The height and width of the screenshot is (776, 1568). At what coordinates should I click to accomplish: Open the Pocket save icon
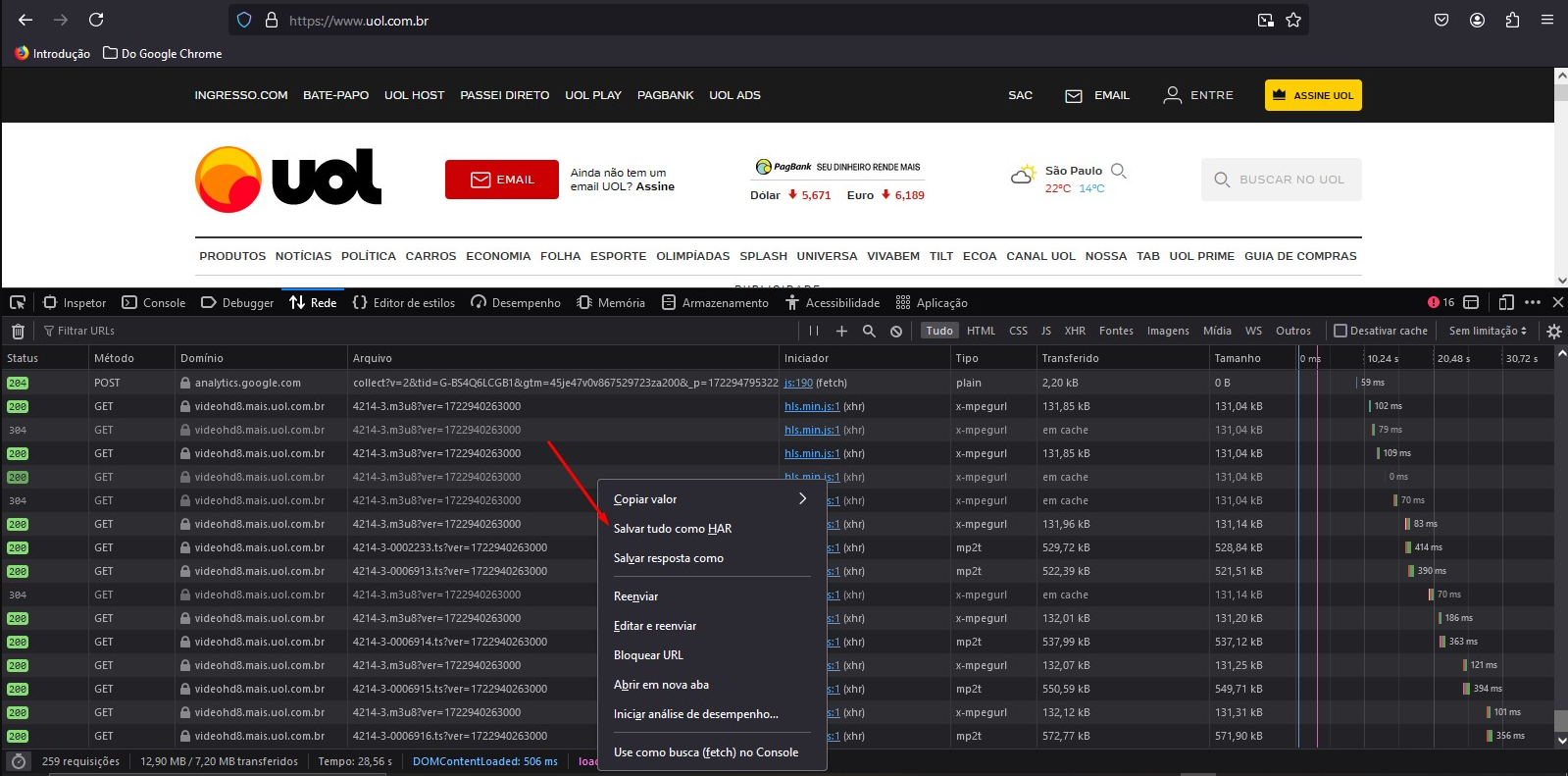pos(1442,20)
